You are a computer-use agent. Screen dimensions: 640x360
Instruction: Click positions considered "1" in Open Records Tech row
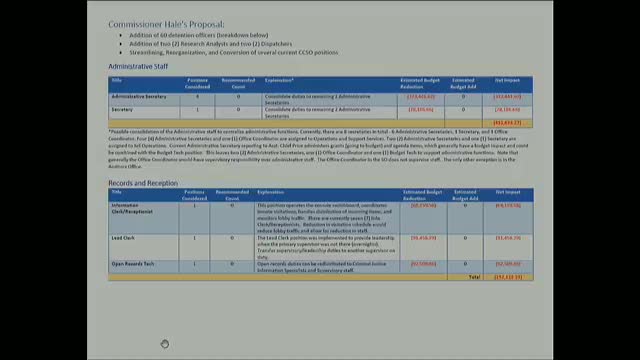[x=195, y=264]
